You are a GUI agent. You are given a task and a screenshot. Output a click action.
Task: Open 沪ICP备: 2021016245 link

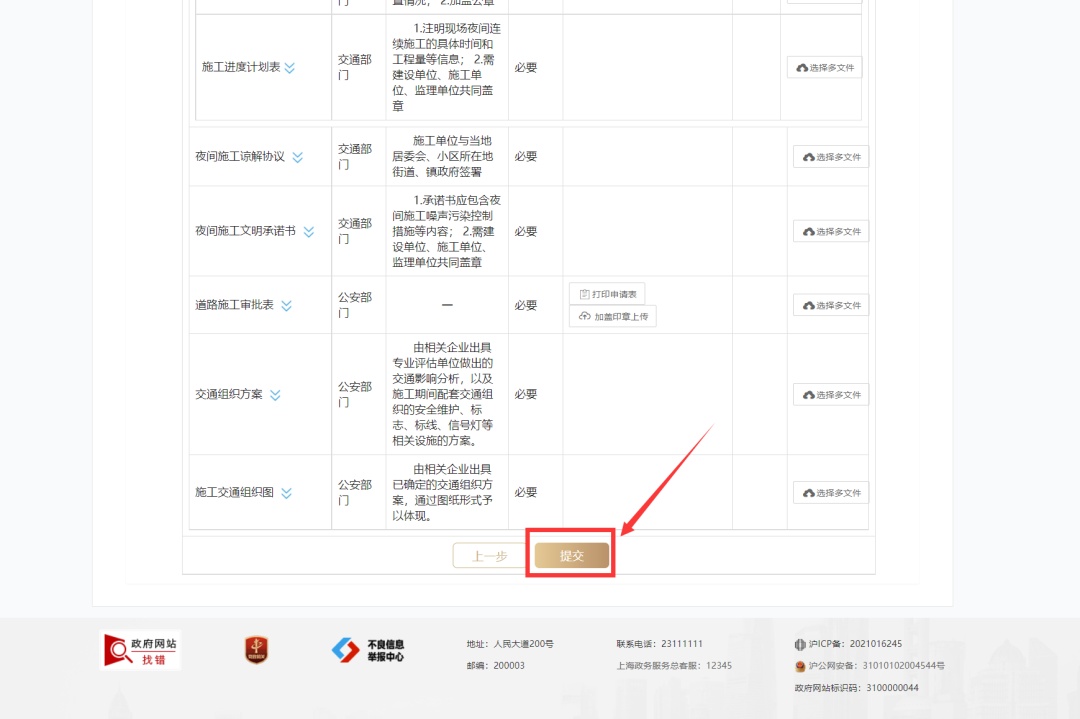click(855, 644)
